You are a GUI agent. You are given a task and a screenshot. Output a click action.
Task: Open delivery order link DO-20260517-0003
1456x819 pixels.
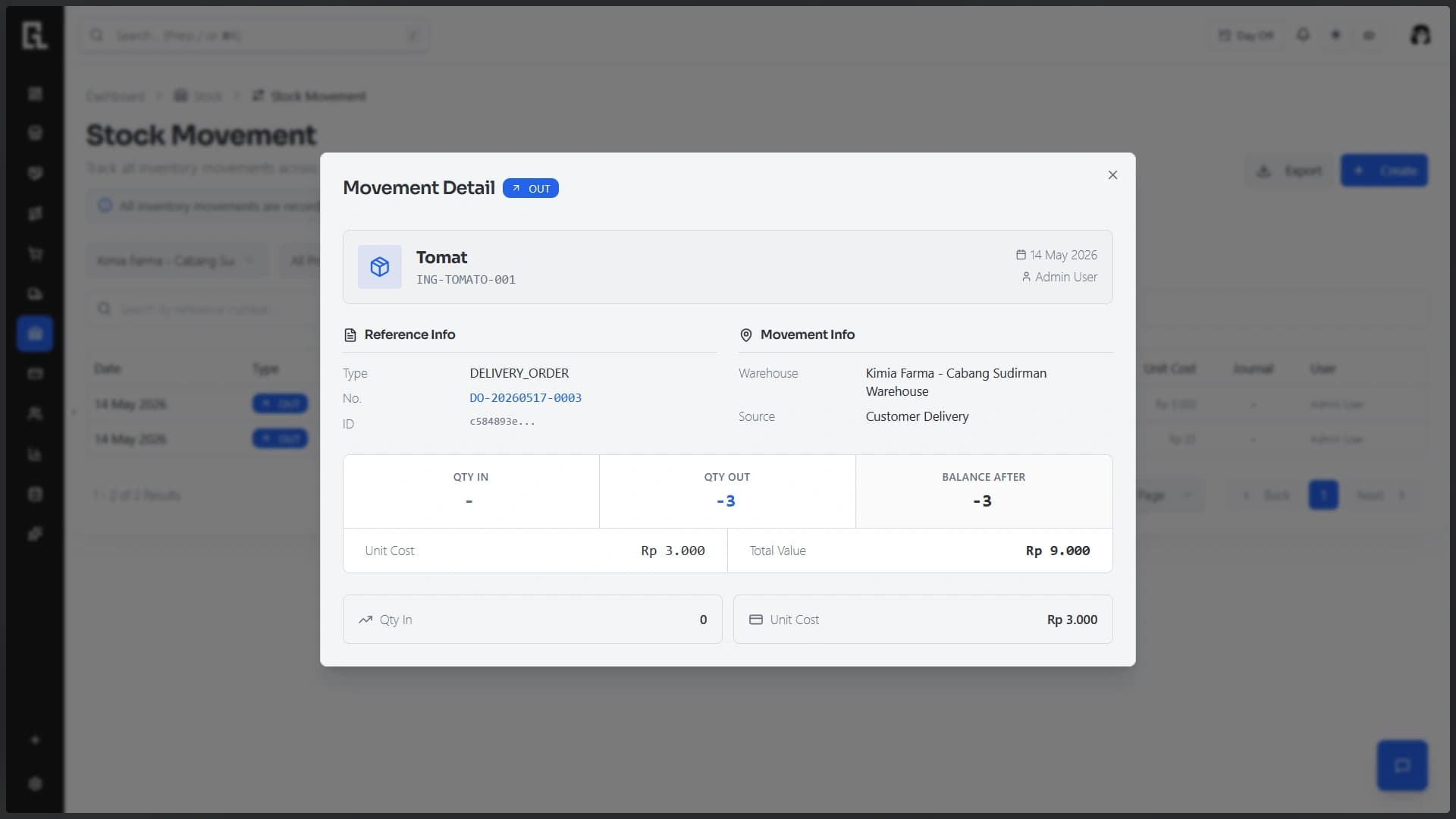[x=526, y=397]
